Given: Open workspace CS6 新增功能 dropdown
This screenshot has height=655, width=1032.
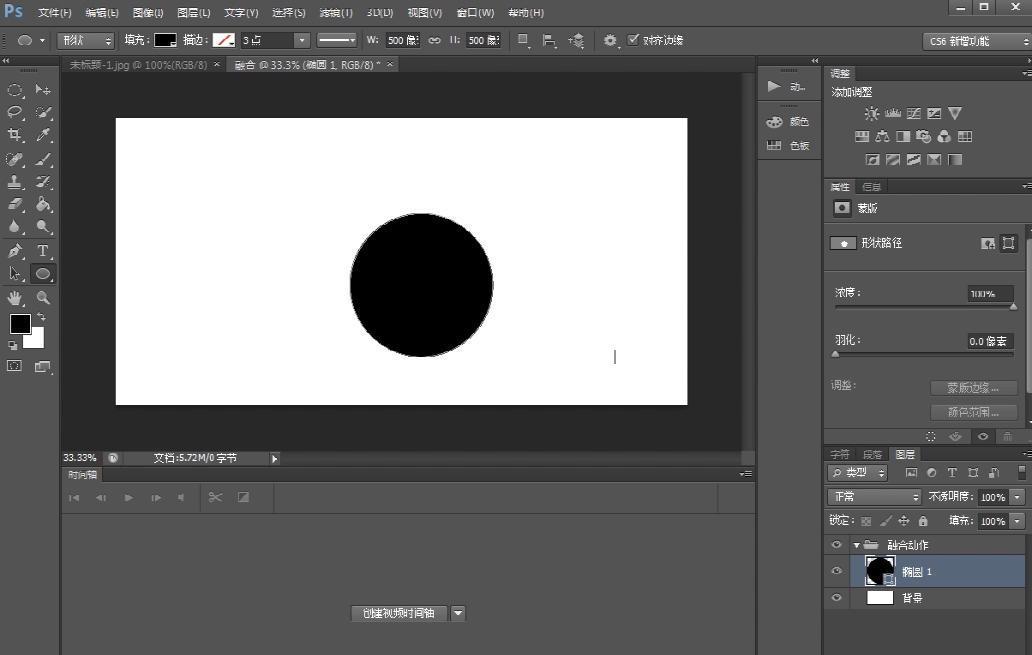Looking at the screenshot, I should tap(977, 41).
